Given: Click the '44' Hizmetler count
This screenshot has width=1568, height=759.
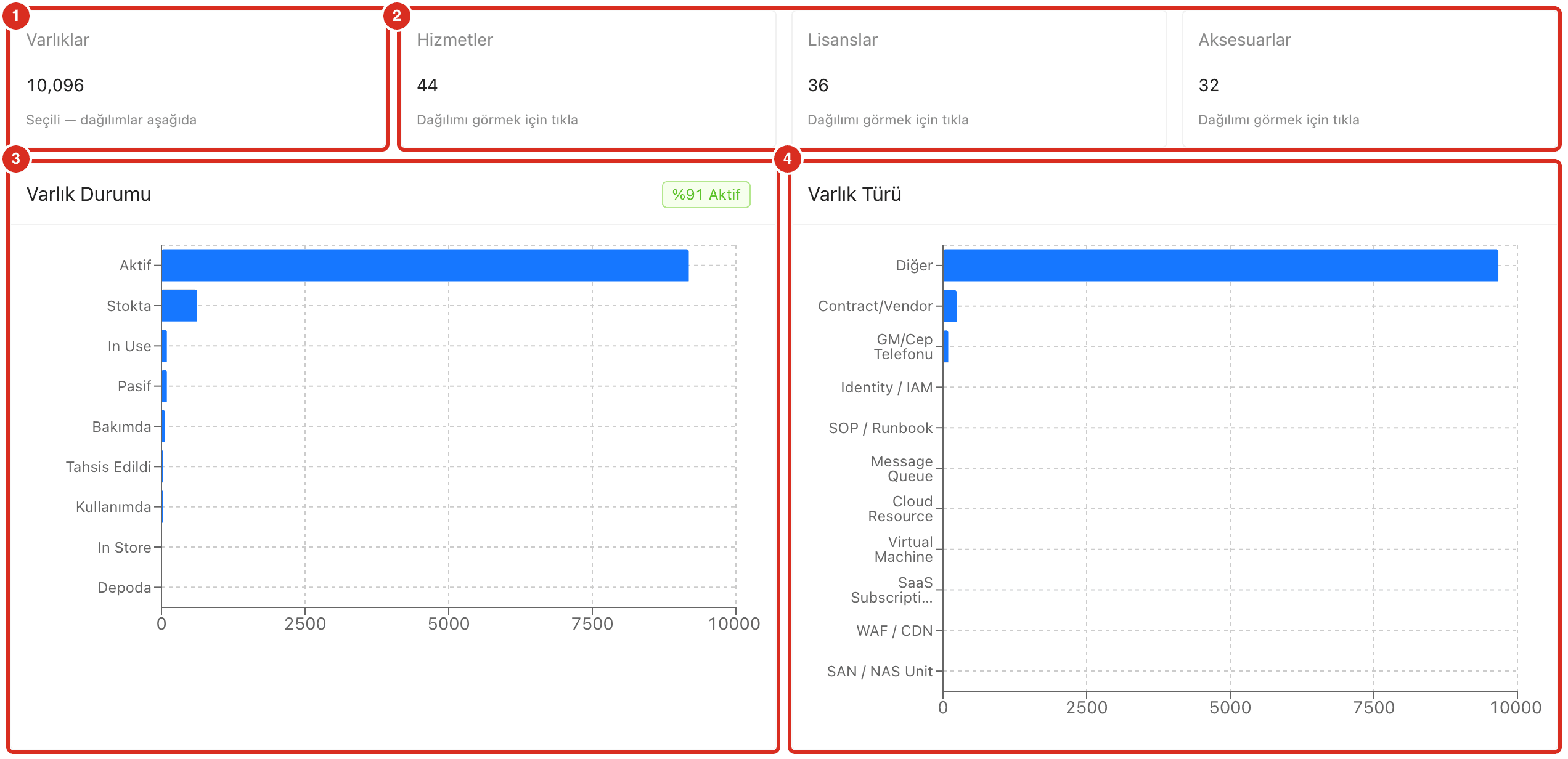Looking at the screenshot, I should tap(427, 86).
